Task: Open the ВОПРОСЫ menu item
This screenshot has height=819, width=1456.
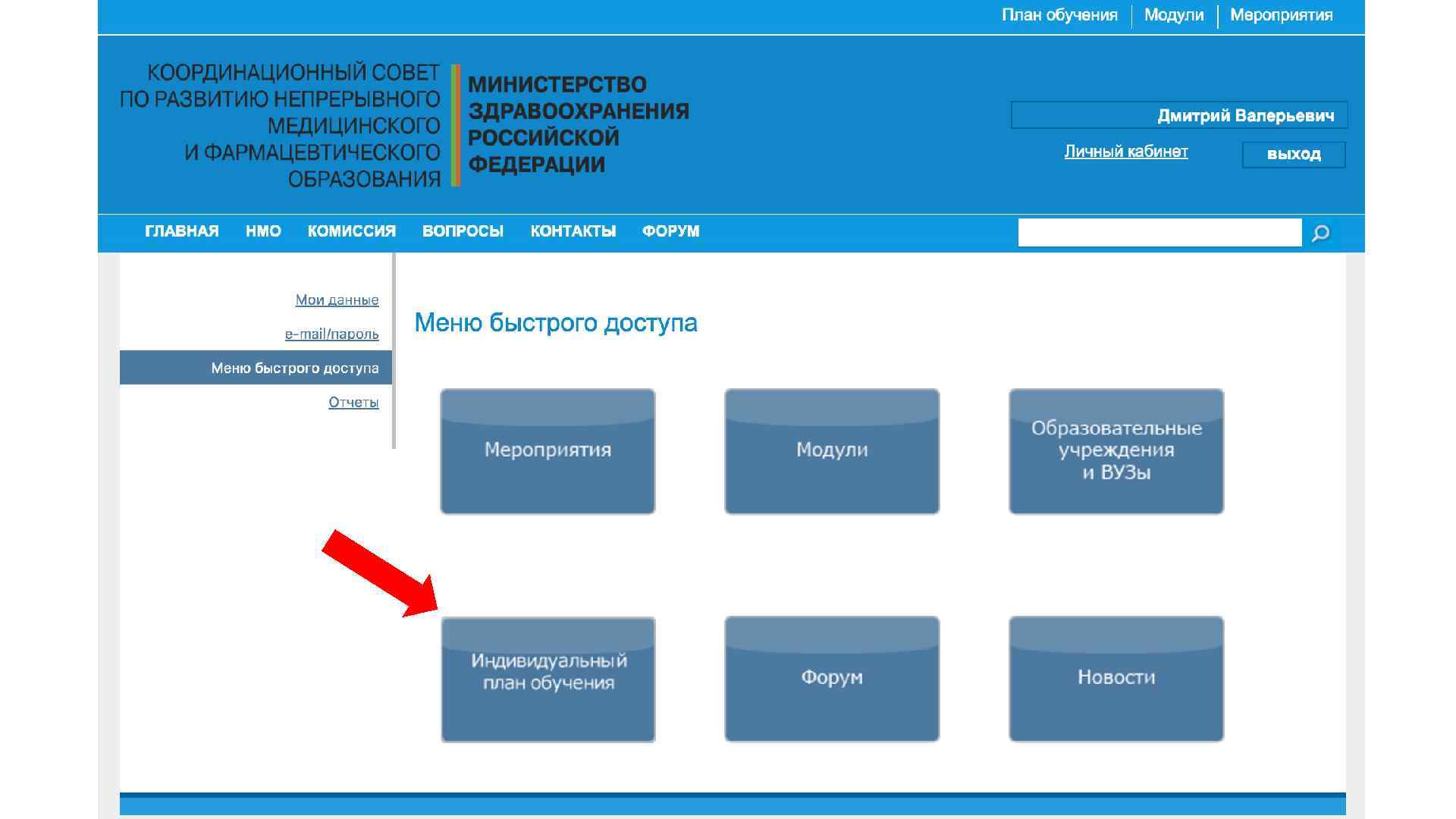Action: point(463,231)
